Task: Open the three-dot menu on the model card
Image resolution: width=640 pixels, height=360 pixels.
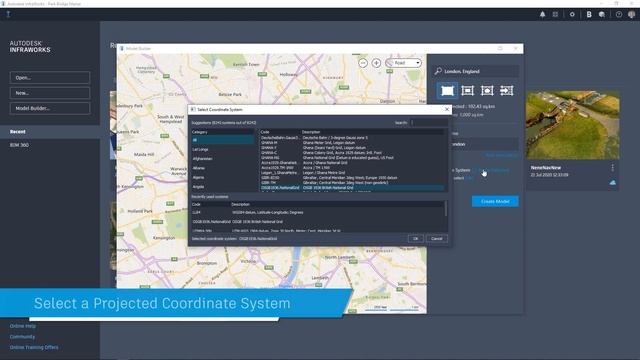Action: 612,168
